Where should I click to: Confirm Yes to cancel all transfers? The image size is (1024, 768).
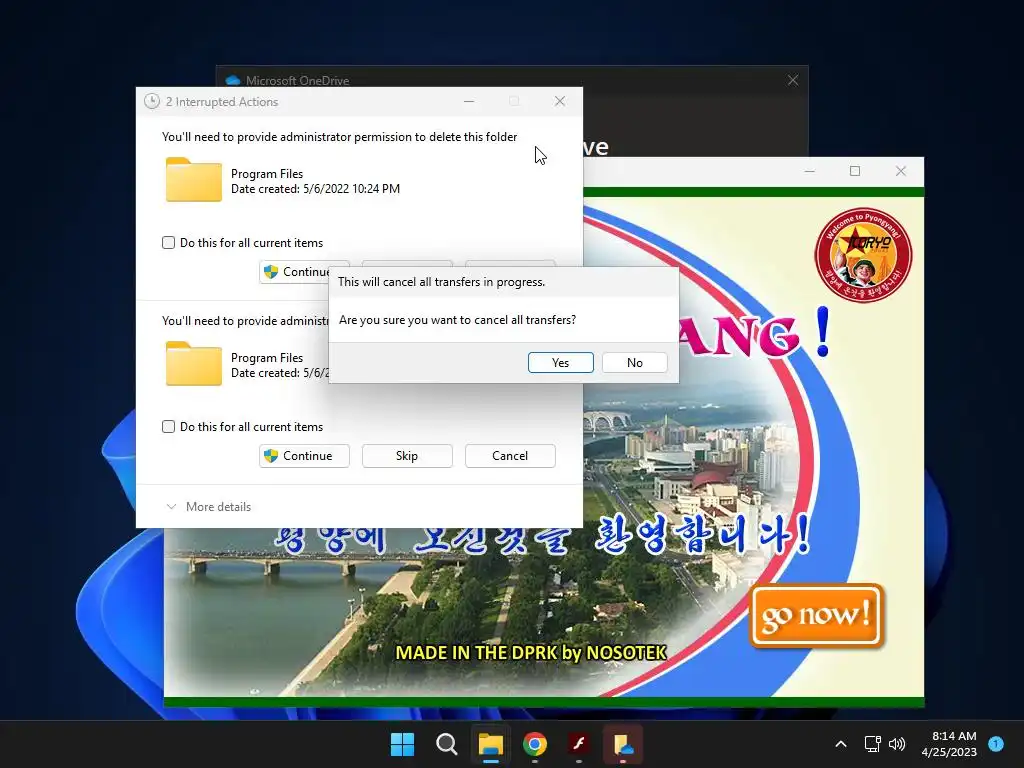click(x=560, y=362)
